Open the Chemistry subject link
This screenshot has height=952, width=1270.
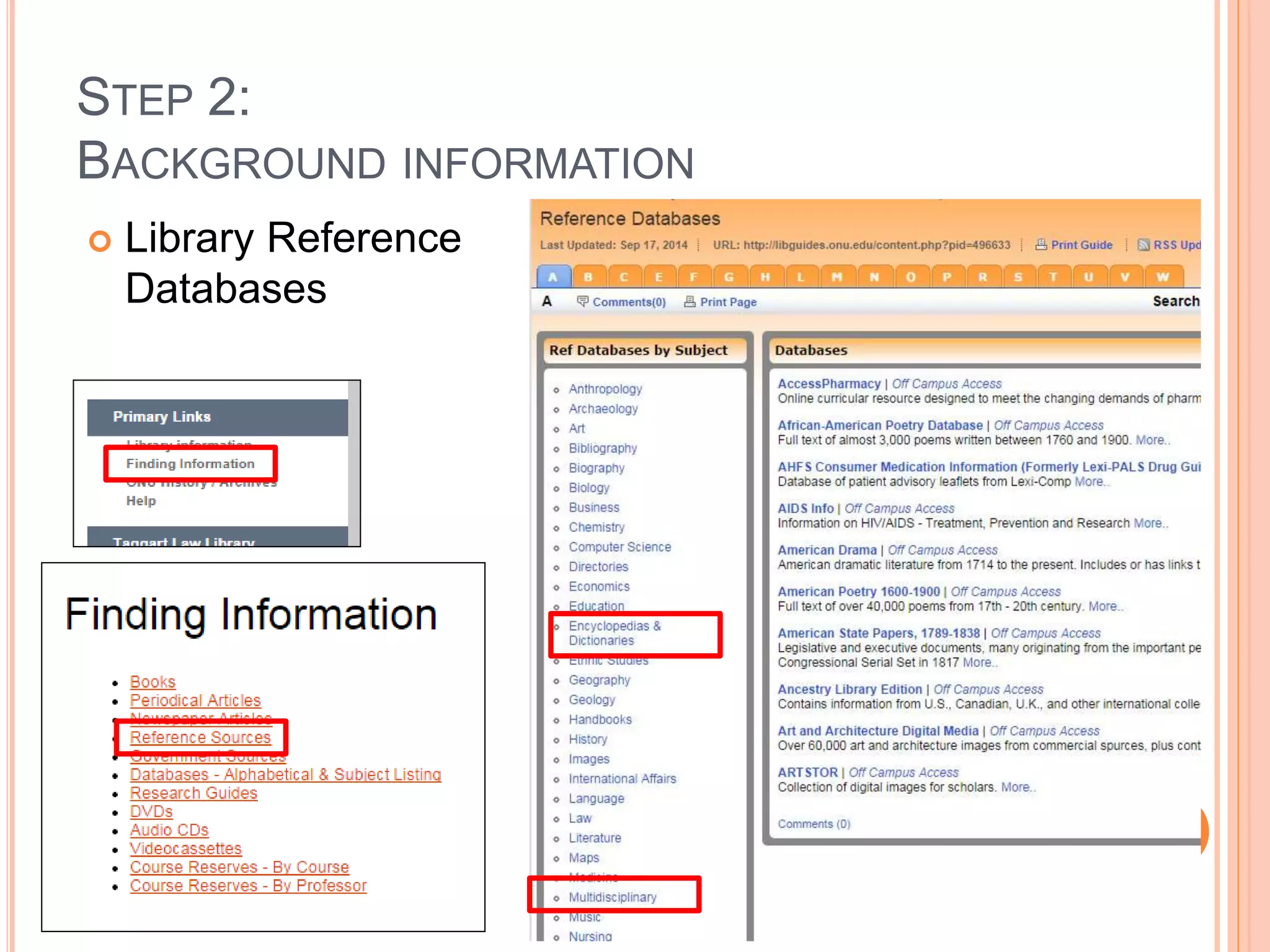(x=597, y=527)
